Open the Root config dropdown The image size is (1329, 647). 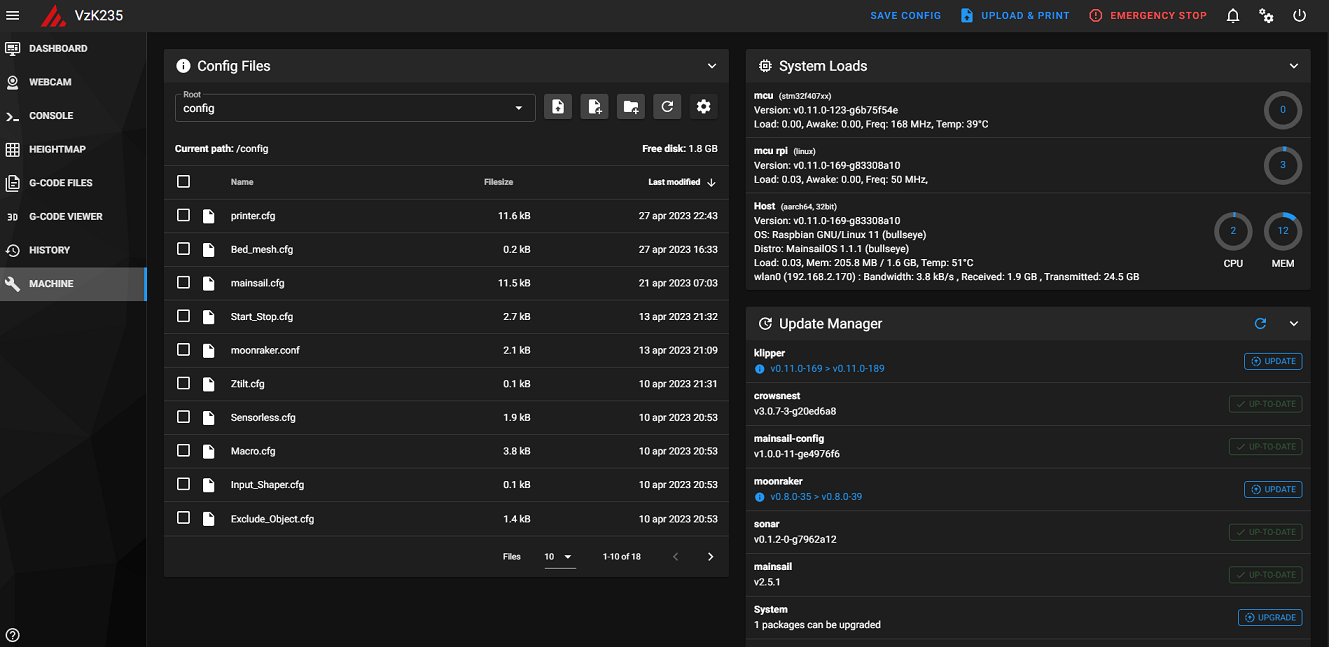click(x=354, y=108)
